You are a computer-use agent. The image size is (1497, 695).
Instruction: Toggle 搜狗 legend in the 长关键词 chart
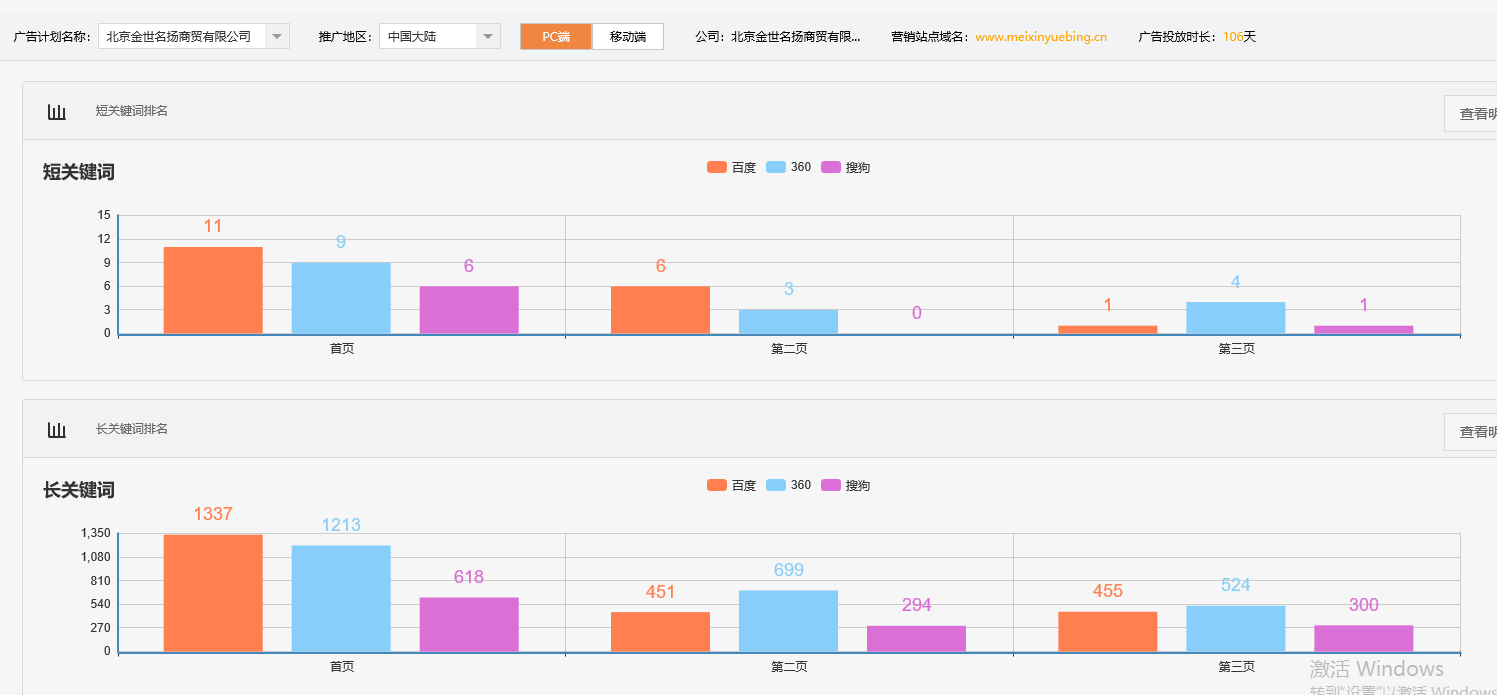point(846,486)
